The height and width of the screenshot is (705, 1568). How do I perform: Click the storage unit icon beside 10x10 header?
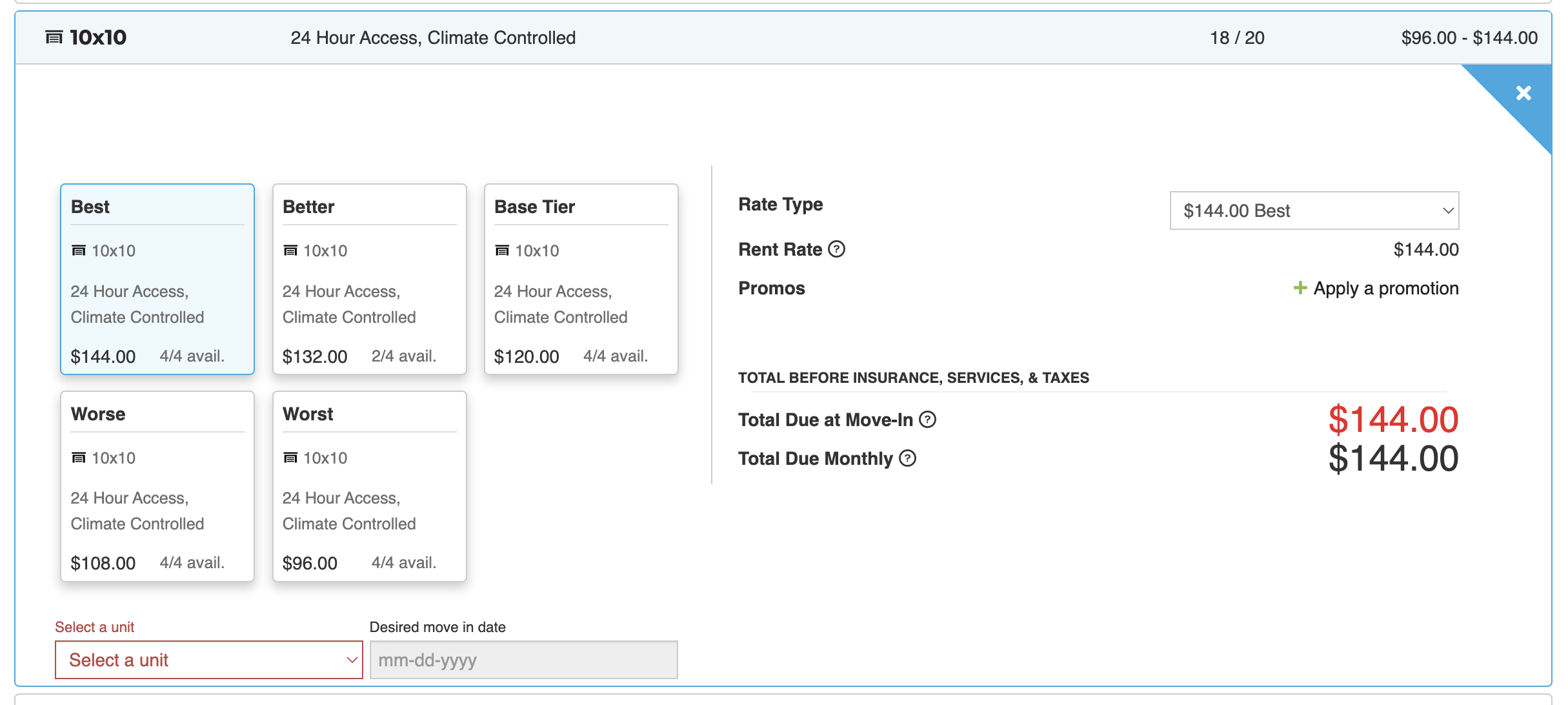54,37
